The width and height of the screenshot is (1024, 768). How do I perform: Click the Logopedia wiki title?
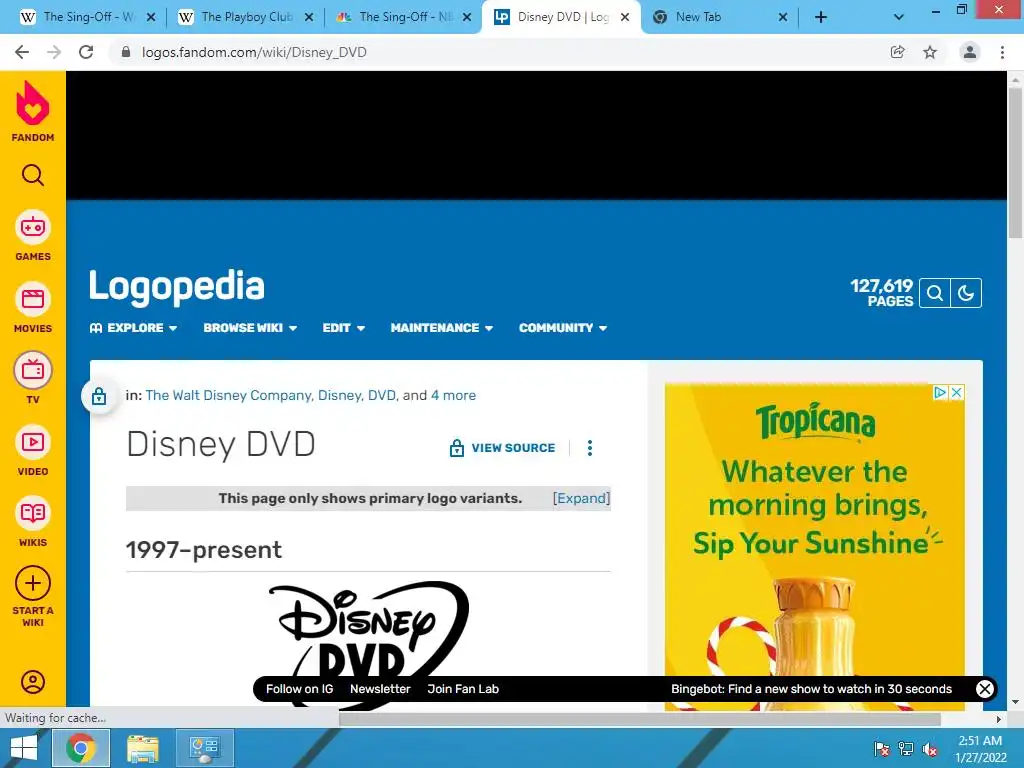tap(177, 287)
